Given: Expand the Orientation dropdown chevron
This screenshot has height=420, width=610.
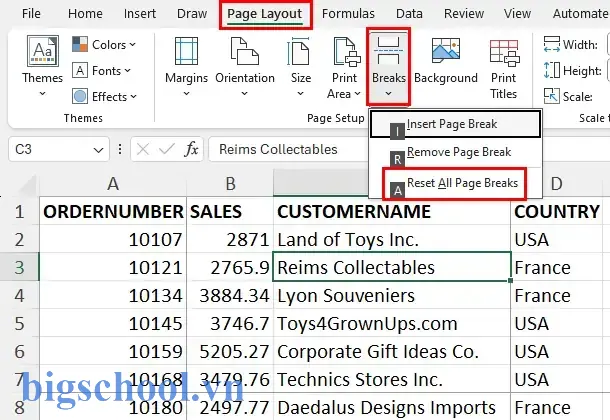Looking at the screenshot, I should [245, 94].
